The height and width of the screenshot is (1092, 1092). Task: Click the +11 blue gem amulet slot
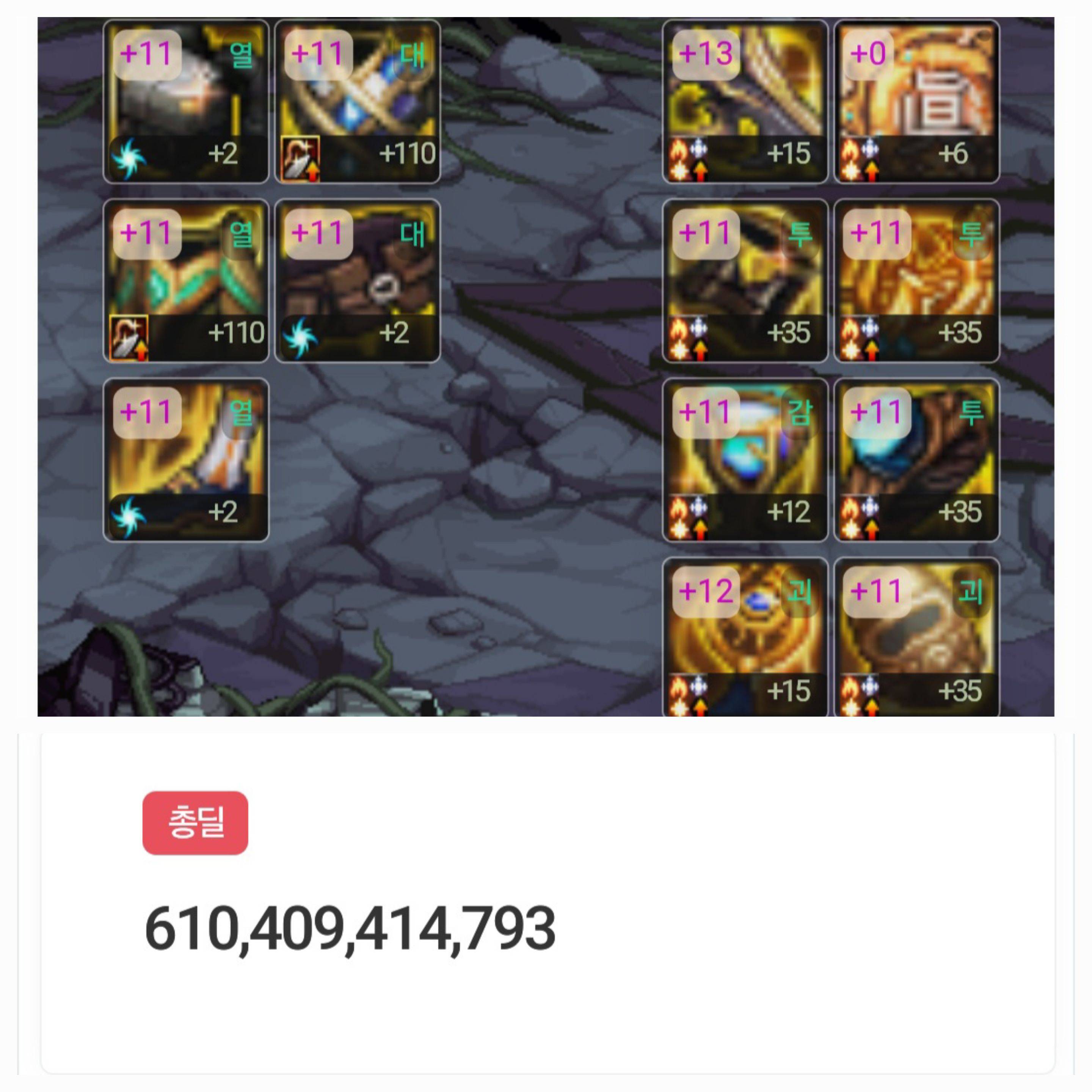(x=745, y=460)
